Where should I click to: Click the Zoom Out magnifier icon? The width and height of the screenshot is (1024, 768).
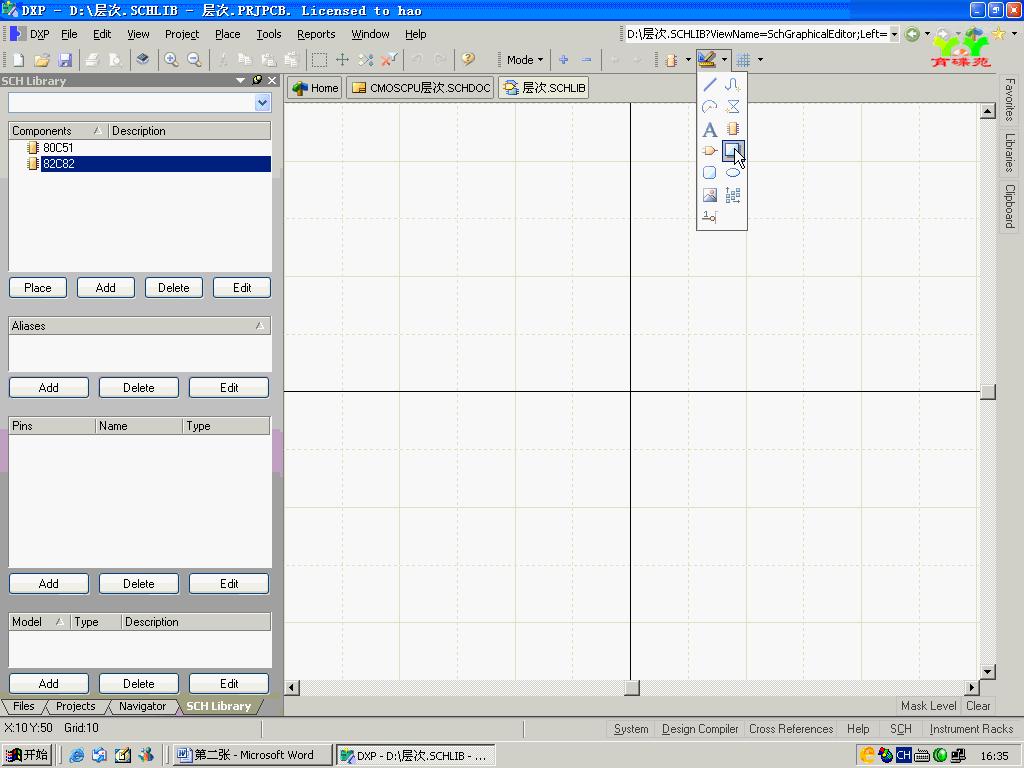[194, 60]
